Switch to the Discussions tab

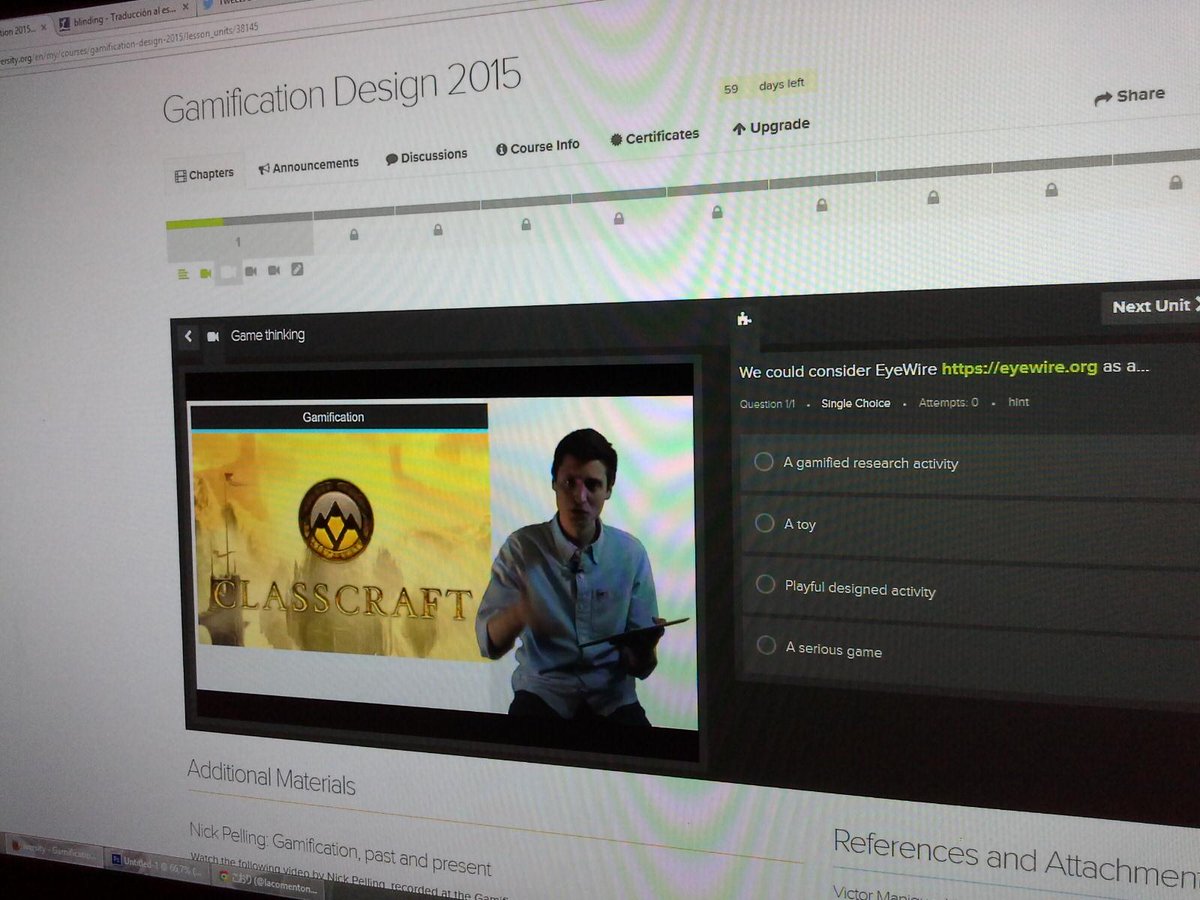click(426, 156)
